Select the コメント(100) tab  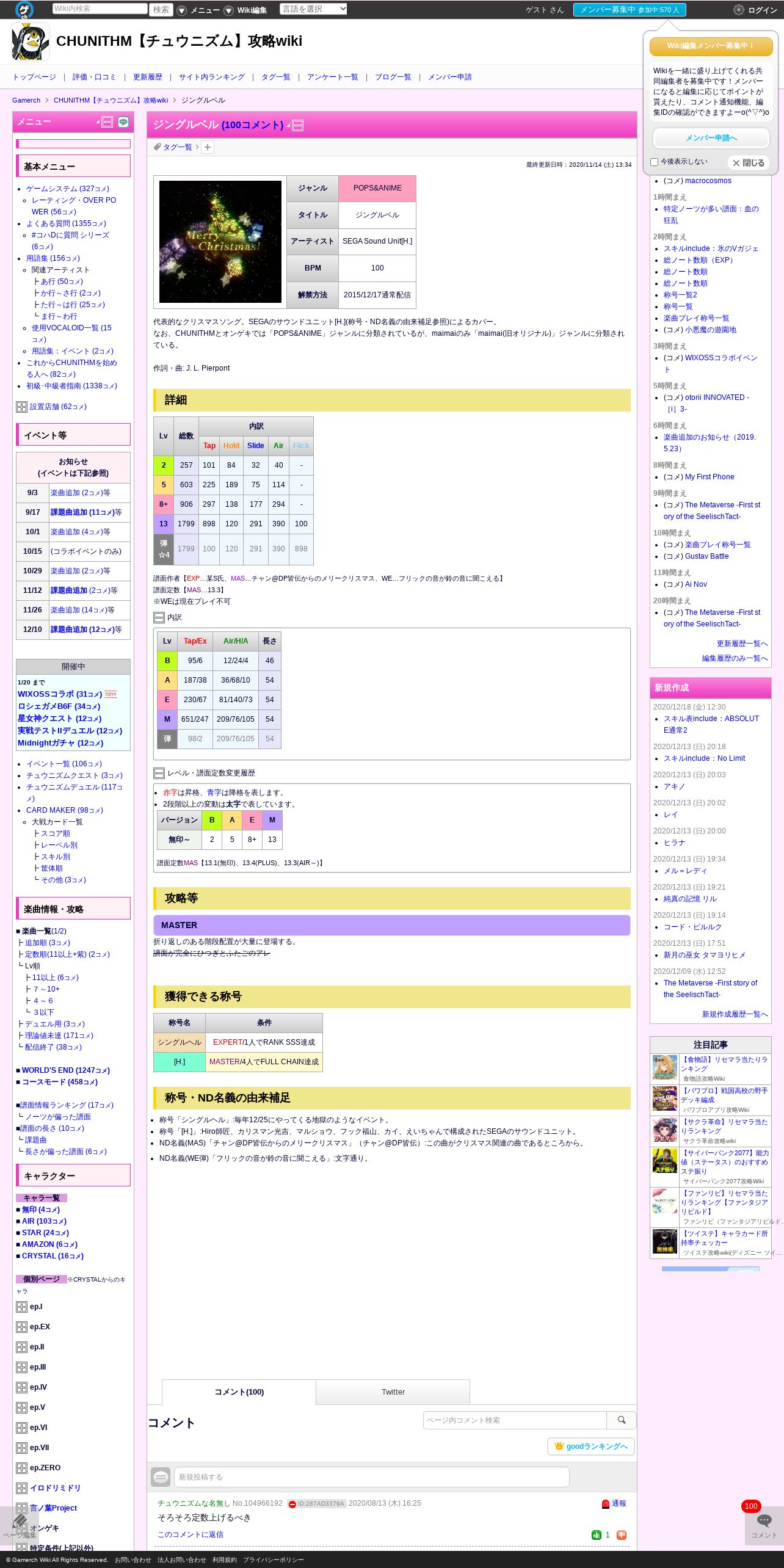click(x=239, y=1392)
